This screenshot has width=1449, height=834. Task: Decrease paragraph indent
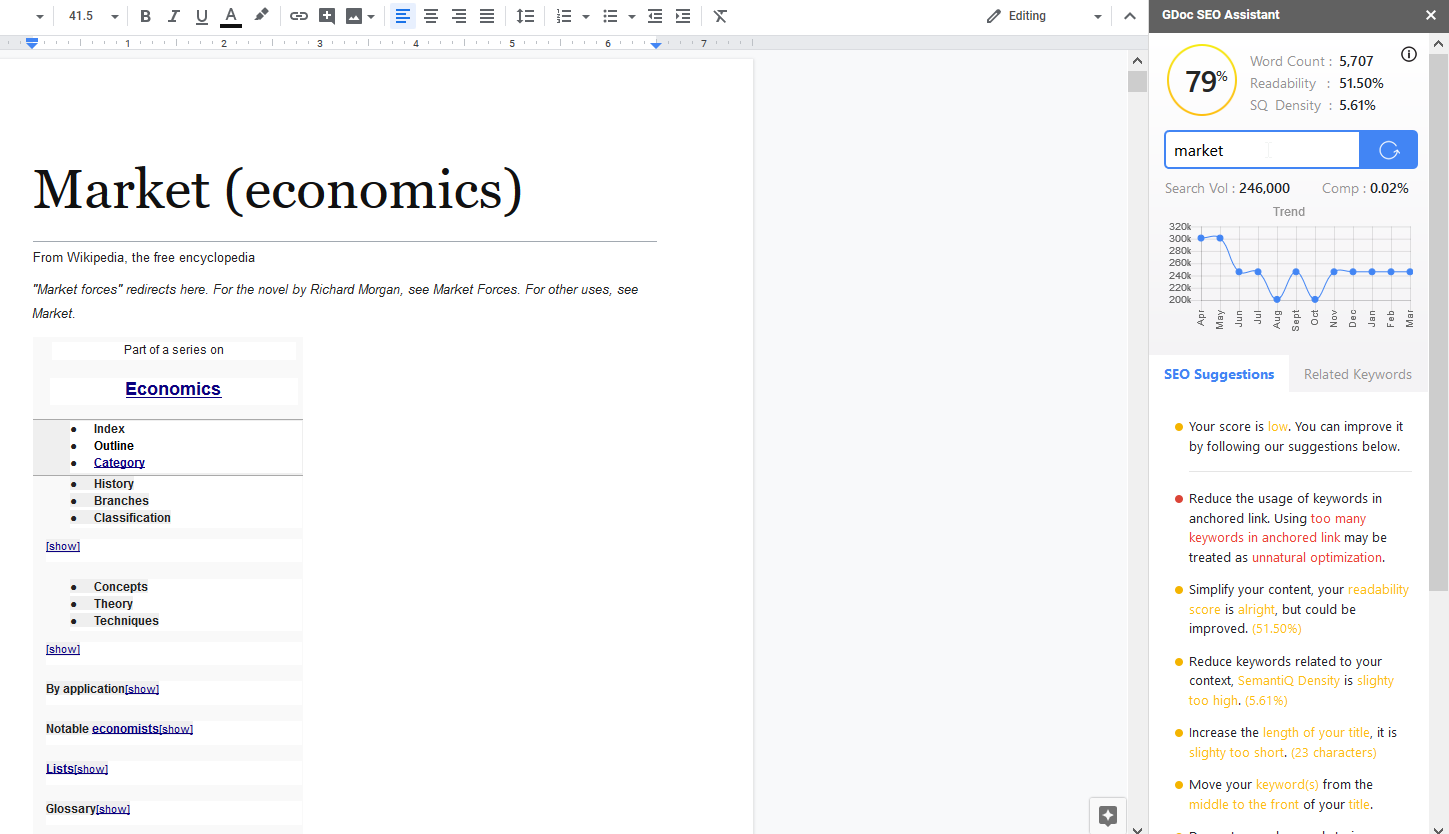click(655, 16)
